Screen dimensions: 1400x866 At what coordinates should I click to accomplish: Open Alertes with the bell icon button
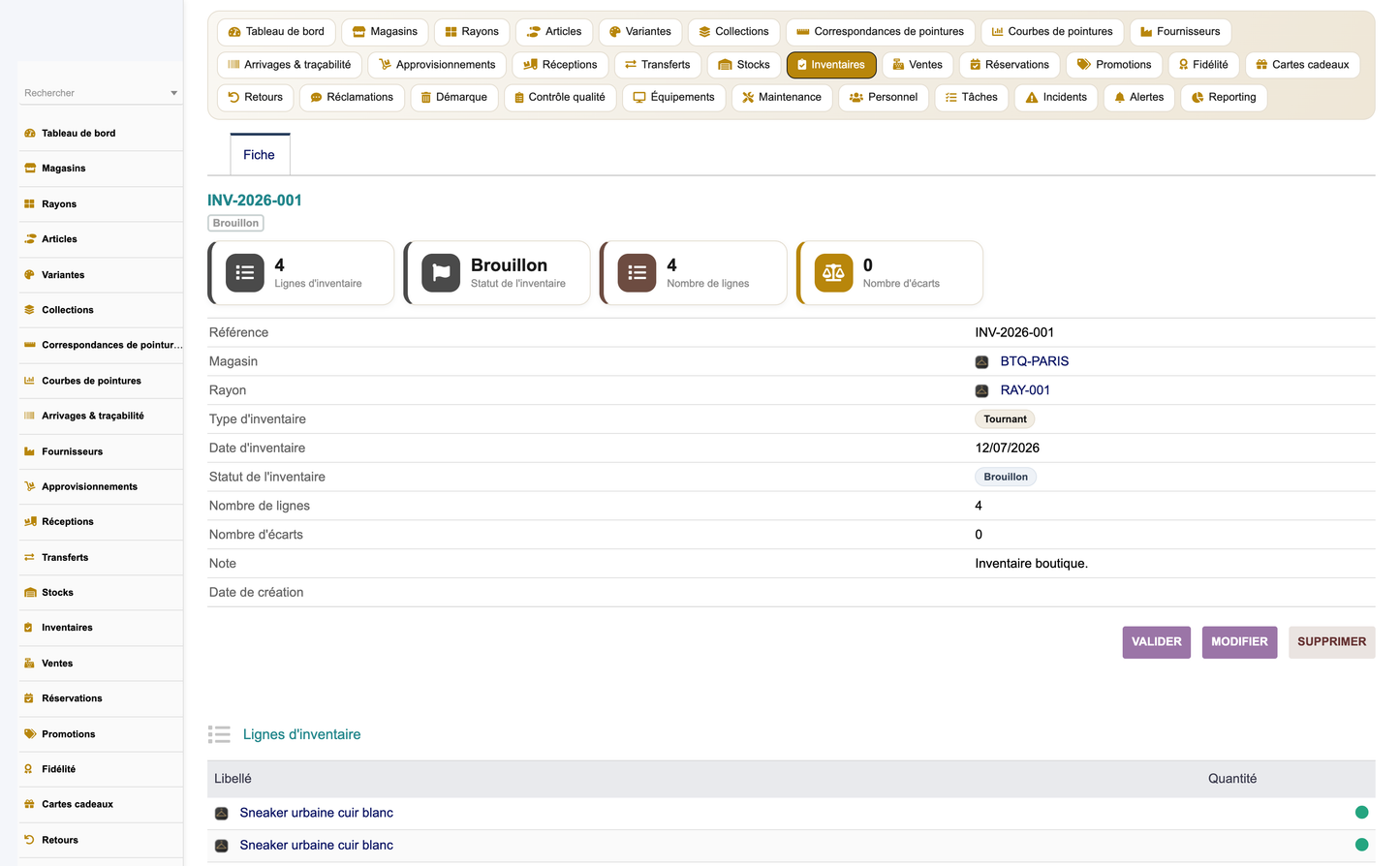click(x=1139, y=97)
